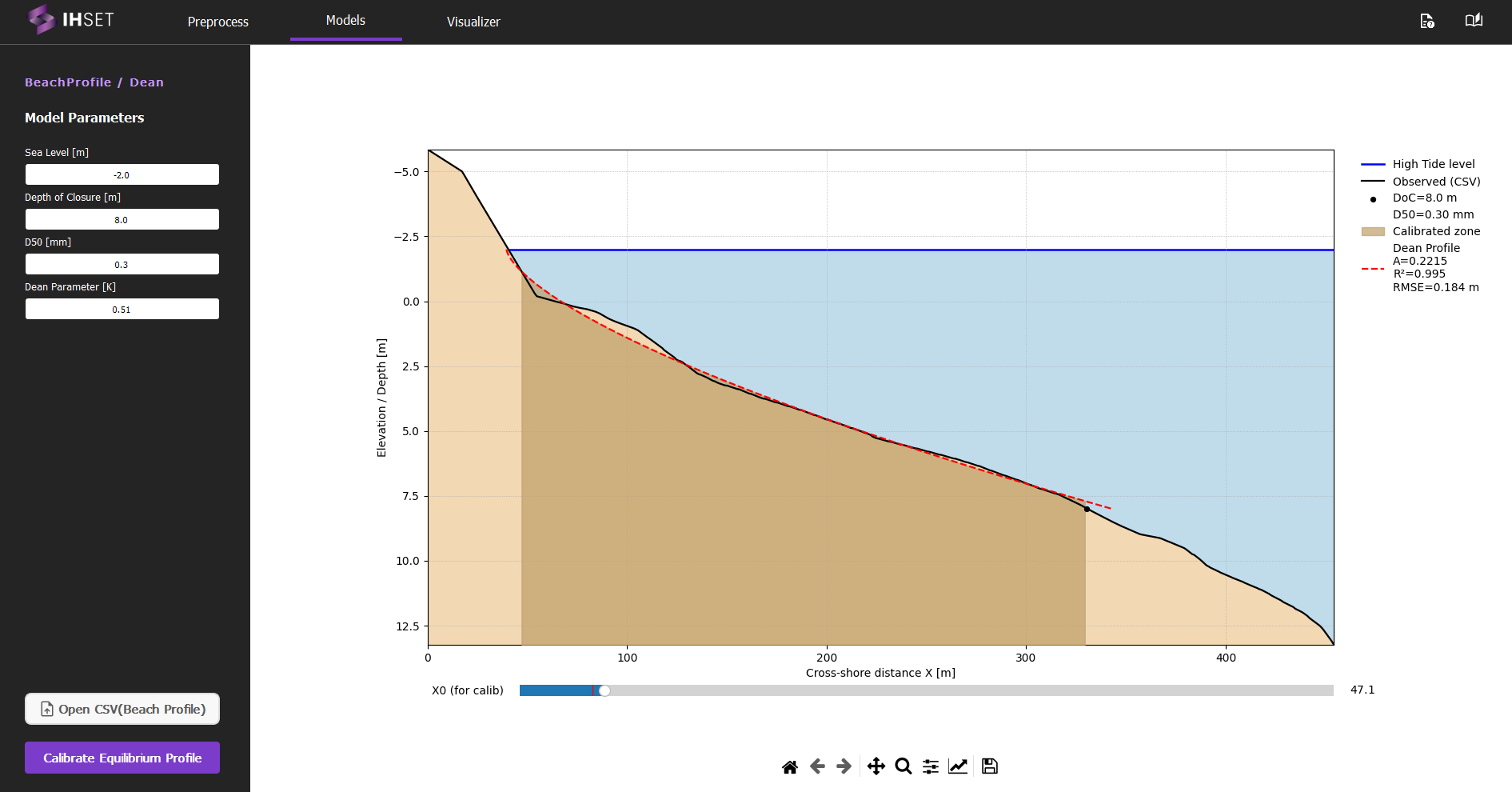Screen dimensions: 1512x792
Task: Select the Pan tool for the plot
Action: [875, 766]
